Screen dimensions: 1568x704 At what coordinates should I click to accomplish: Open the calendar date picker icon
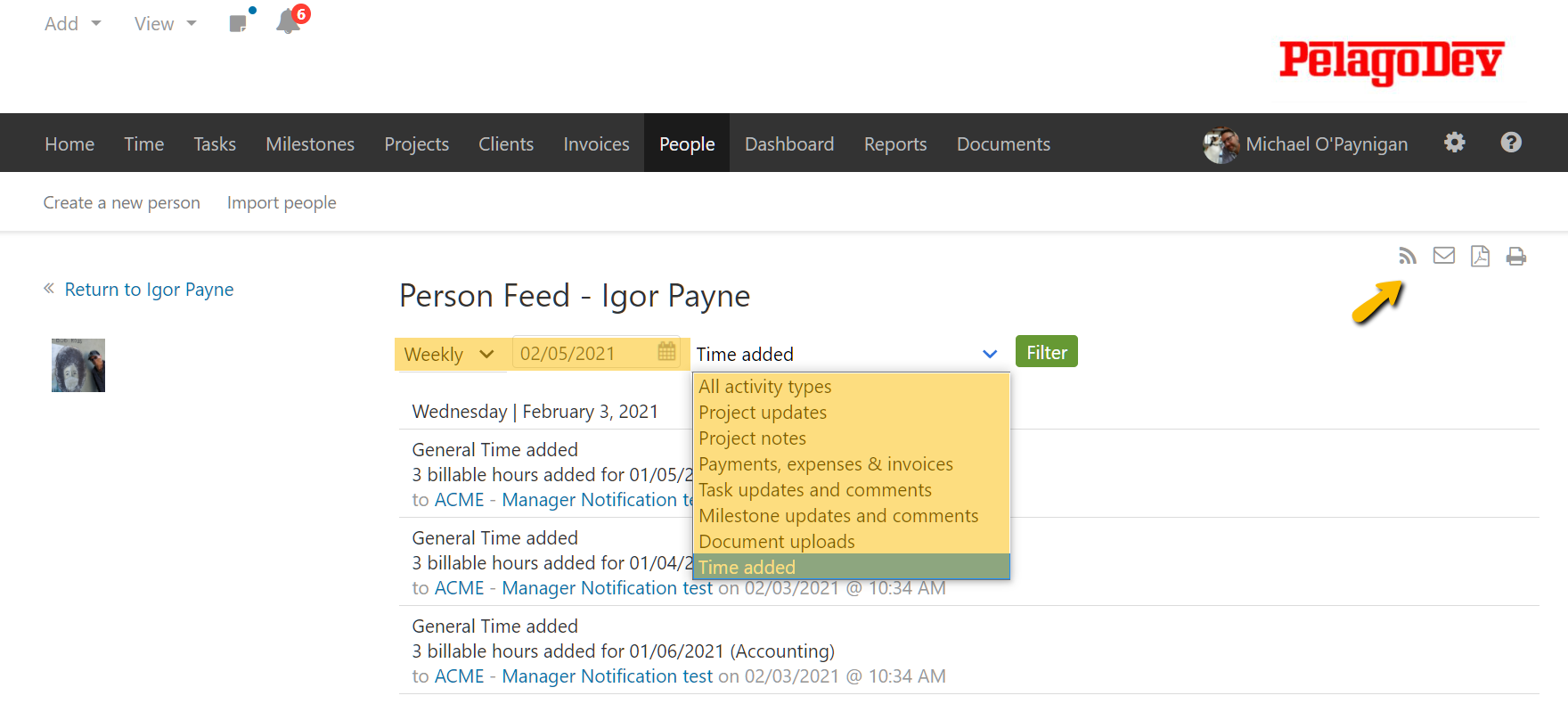666,352
